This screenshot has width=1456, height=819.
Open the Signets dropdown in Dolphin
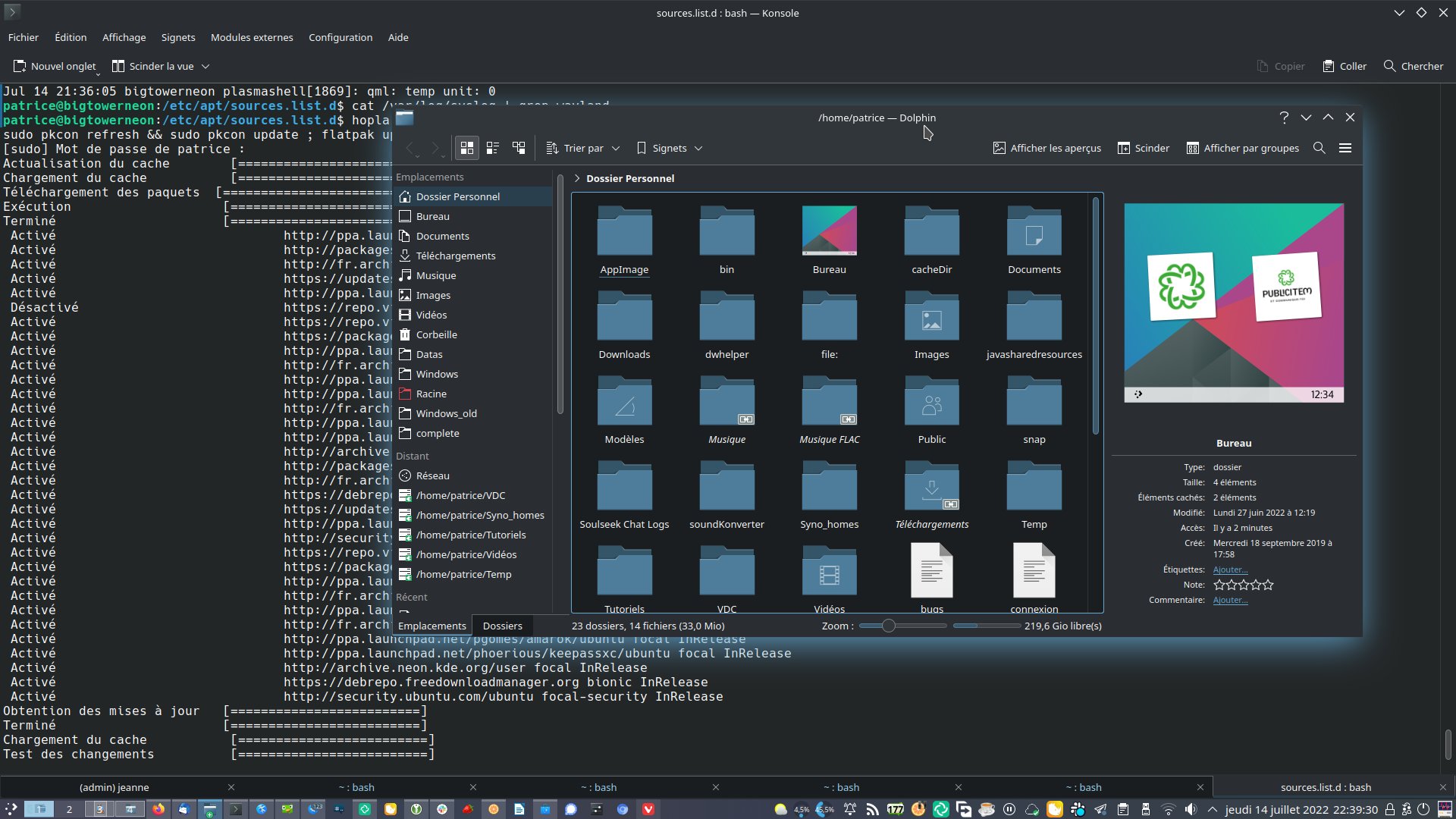(x=670, y=148)
